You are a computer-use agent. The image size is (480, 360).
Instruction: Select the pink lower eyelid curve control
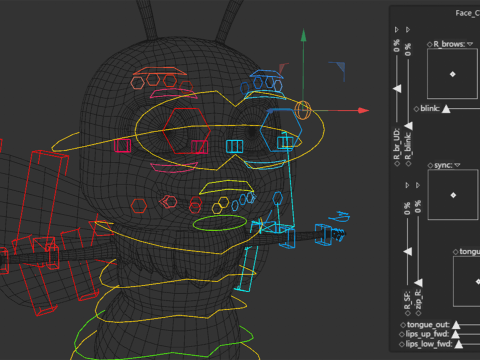[174, 167]
